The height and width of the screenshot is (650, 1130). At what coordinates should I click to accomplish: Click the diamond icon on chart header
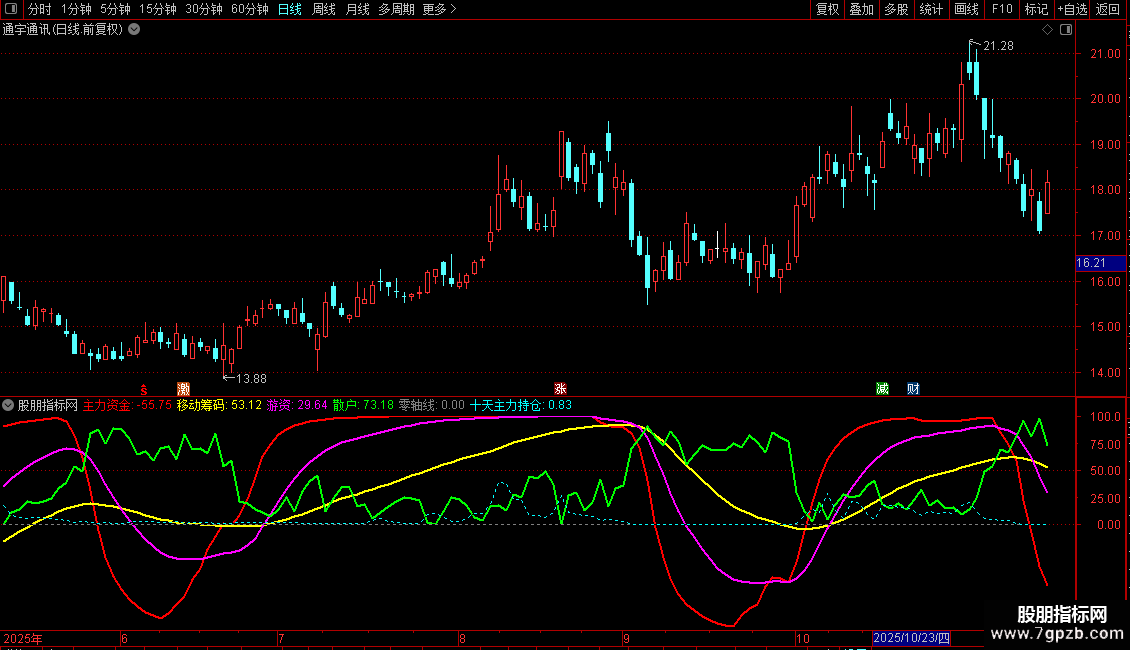pyautogui.click(x=1048, y=30)
